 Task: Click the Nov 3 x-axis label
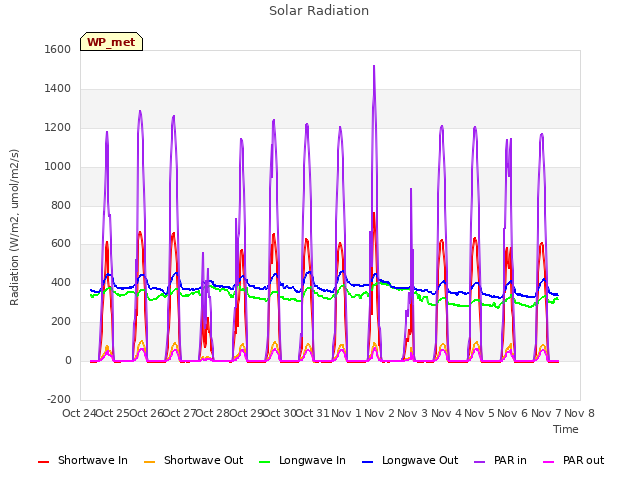(413, 413)
